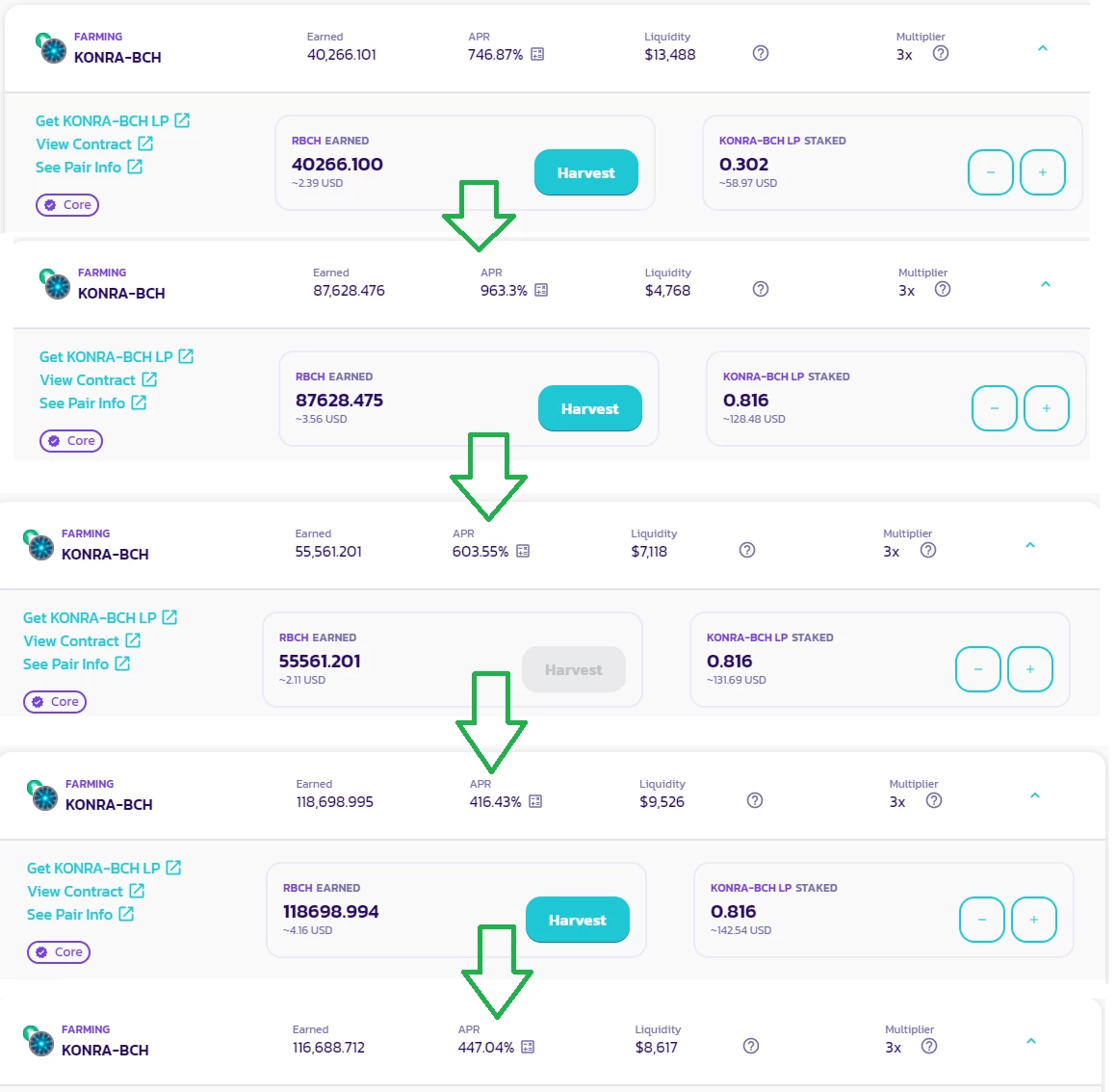1117x1092 pixels.
Task: Show liquidity help for $13,488
Action: tap(761, 53)
